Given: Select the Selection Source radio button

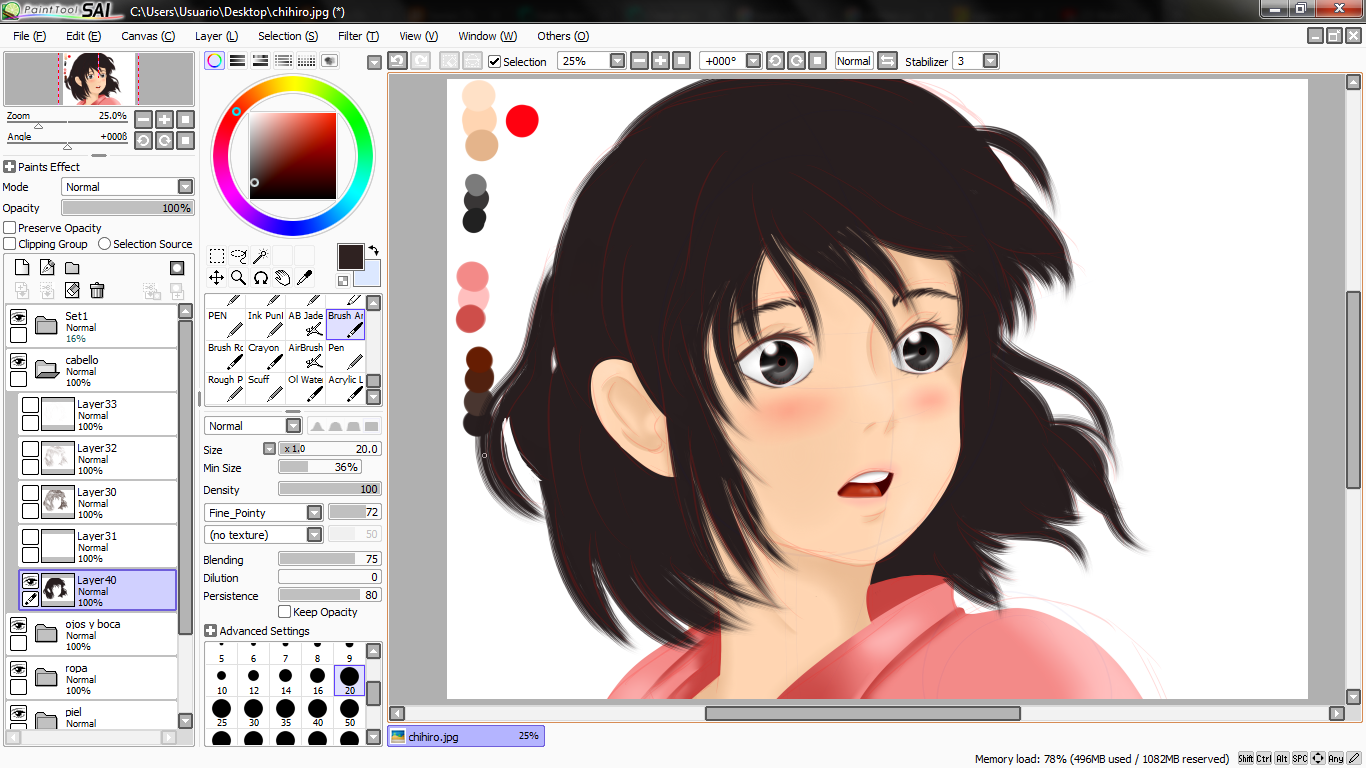Looking at the screenshot, I should coord(104,244).
